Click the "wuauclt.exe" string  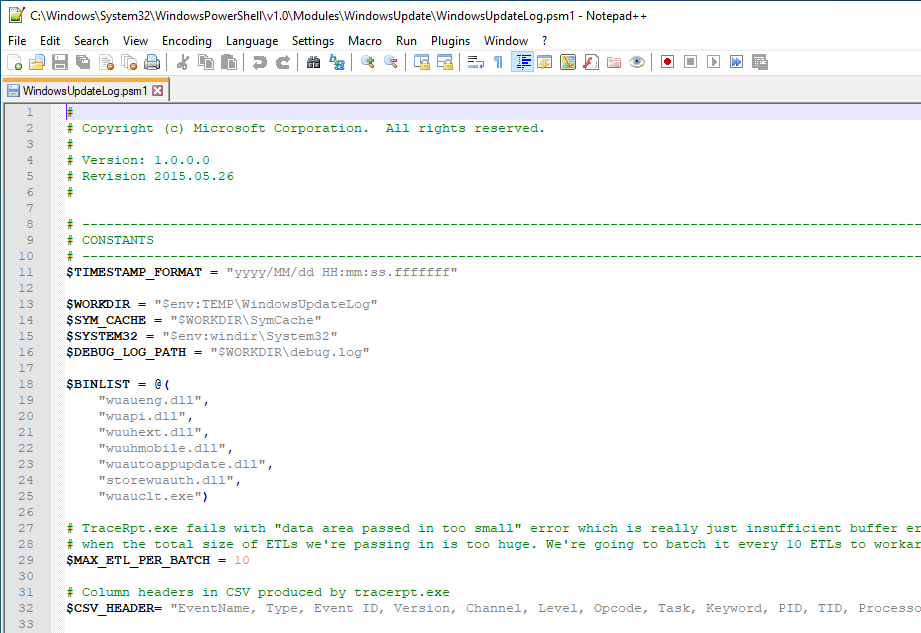click(x=150, y=496)
